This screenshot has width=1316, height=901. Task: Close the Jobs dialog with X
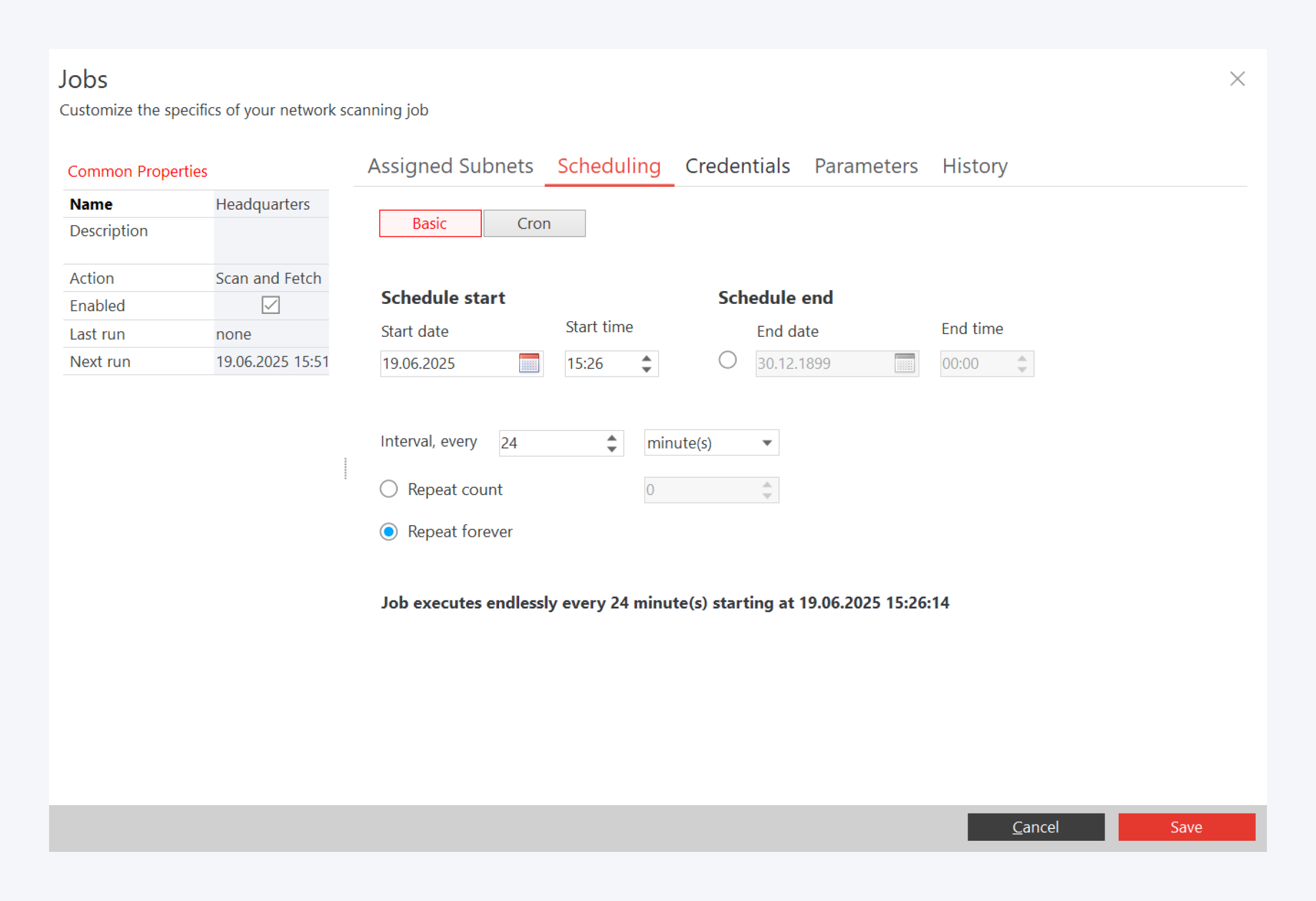click(1237, 79)
